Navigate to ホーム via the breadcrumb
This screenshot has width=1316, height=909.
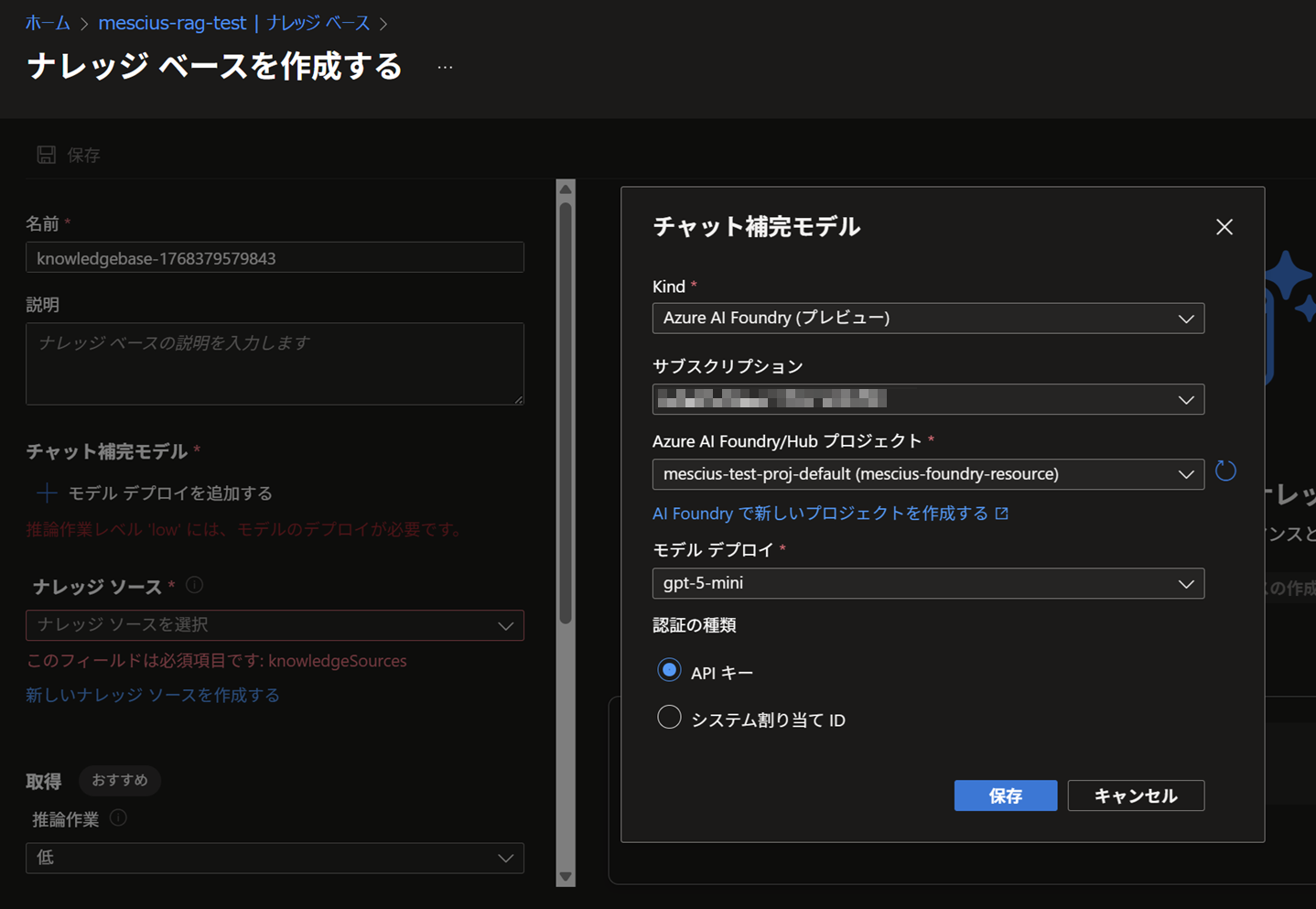(x=47, y=23)
